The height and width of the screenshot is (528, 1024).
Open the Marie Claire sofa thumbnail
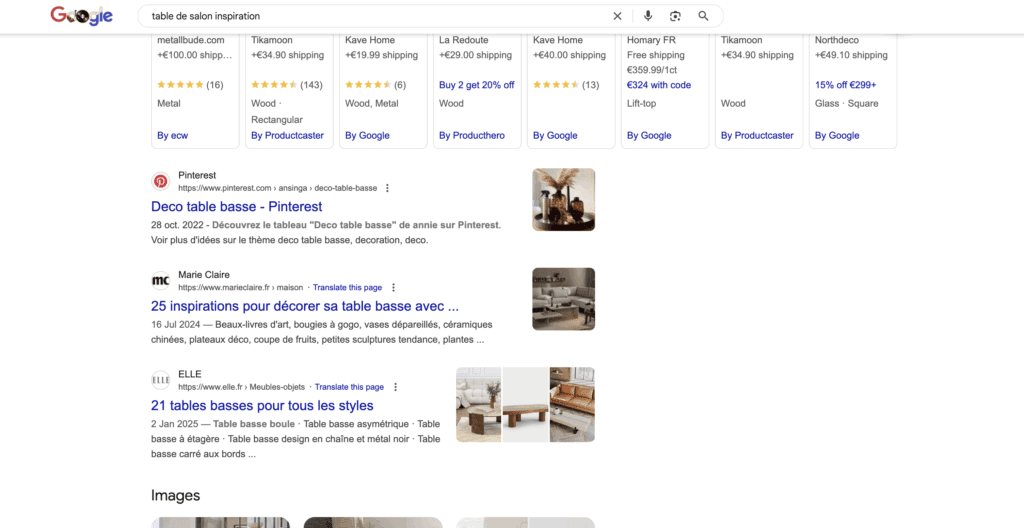[x=564, y=299]
